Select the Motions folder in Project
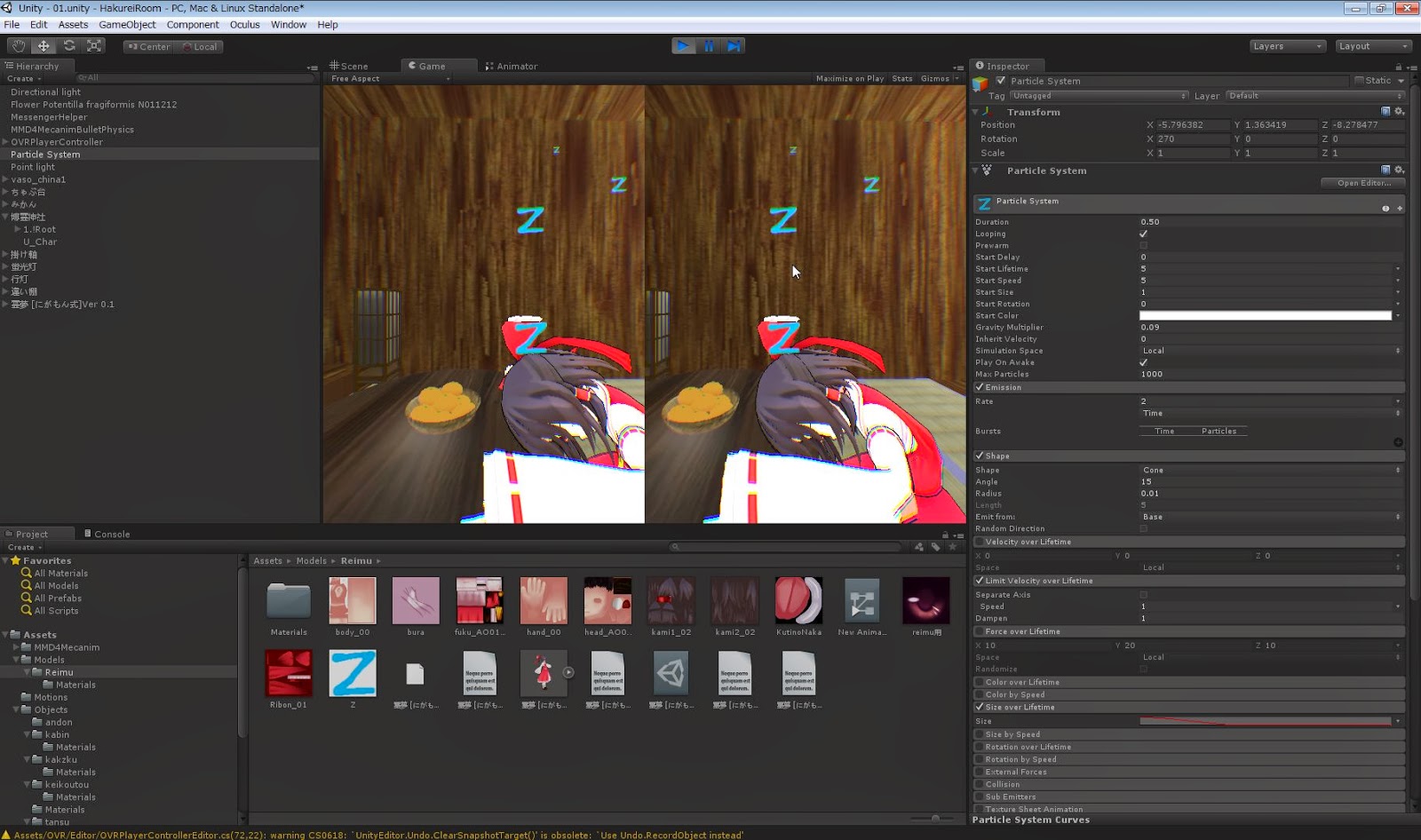 51,697
